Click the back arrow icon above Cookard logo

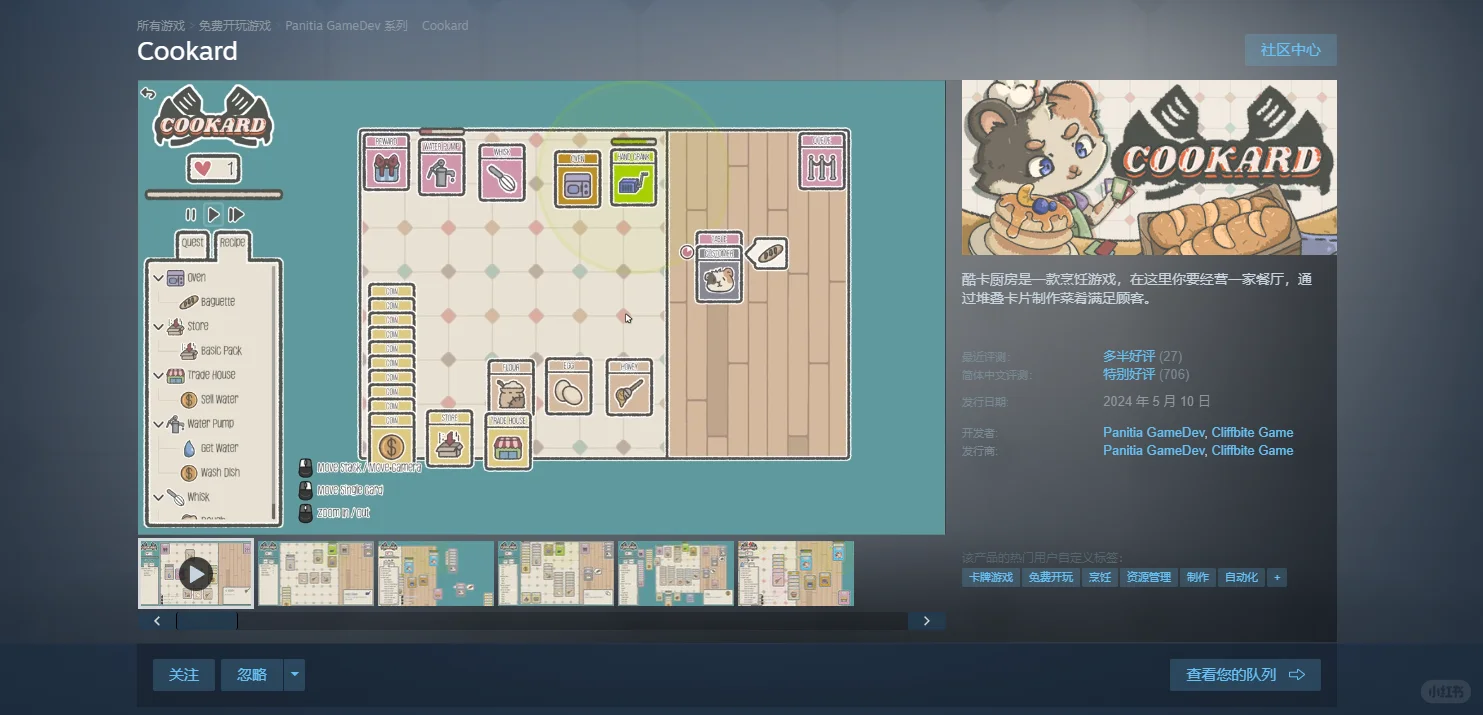coord(148,93)
